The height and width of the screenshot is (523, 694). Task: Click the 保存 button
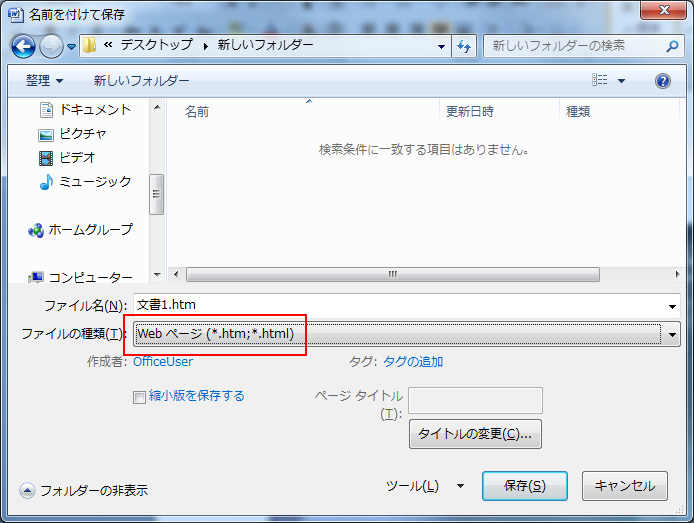click(524, 486)
